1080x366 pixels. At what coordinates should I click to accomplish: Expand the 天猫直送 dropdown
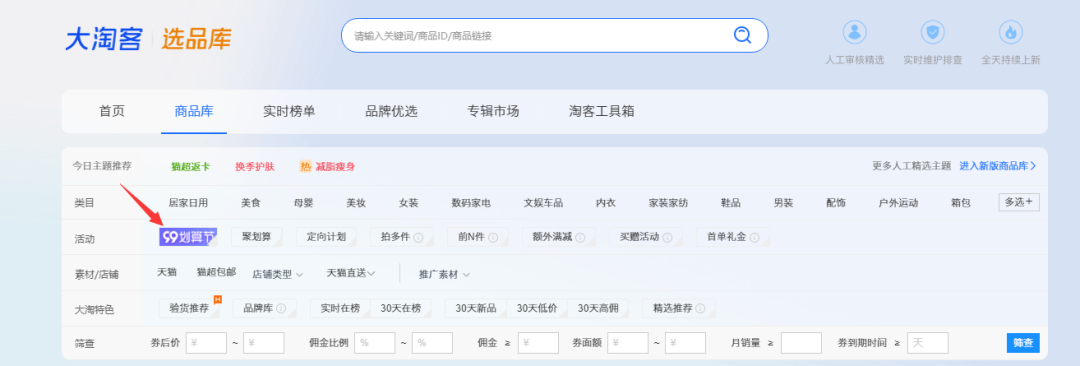351,273
